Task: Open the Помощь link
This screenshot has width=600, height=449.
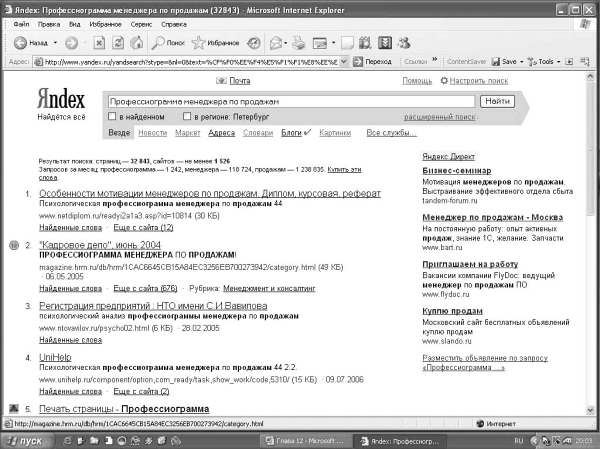Action: [417, 81]
